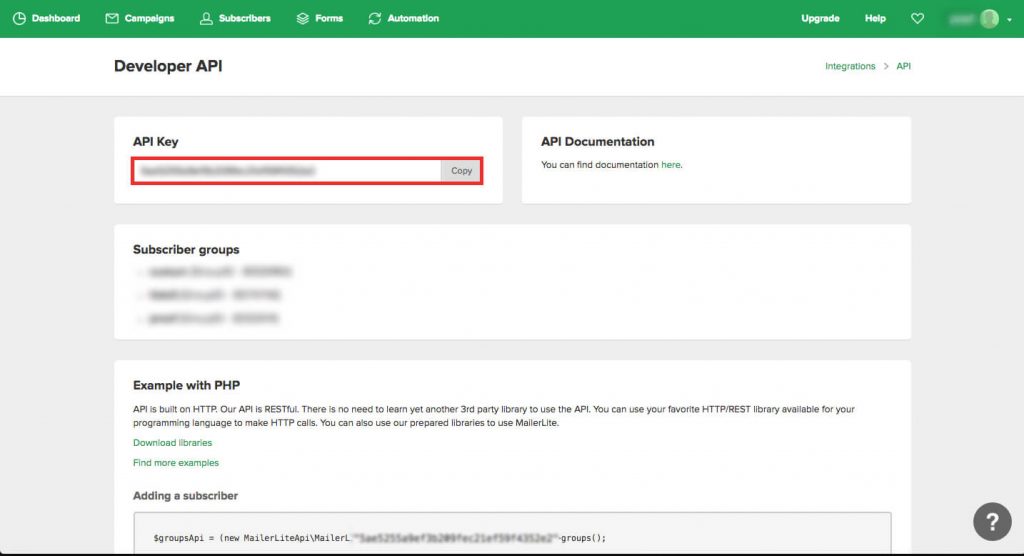Open the help question mark bubble
This screenshot has width=1024, height=556.
click(x=992, y=521)
